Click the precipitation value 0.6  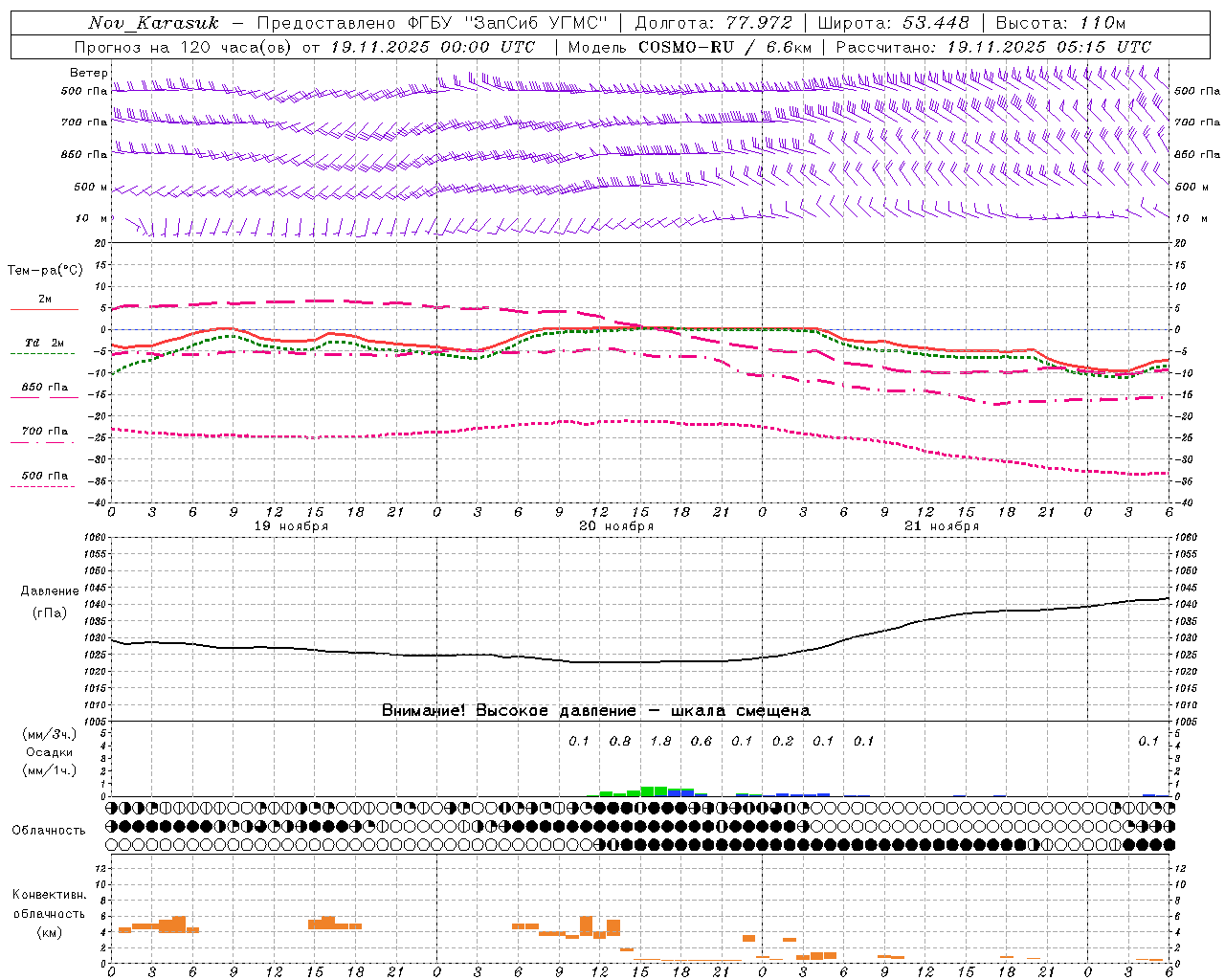(x=702, y=742)
